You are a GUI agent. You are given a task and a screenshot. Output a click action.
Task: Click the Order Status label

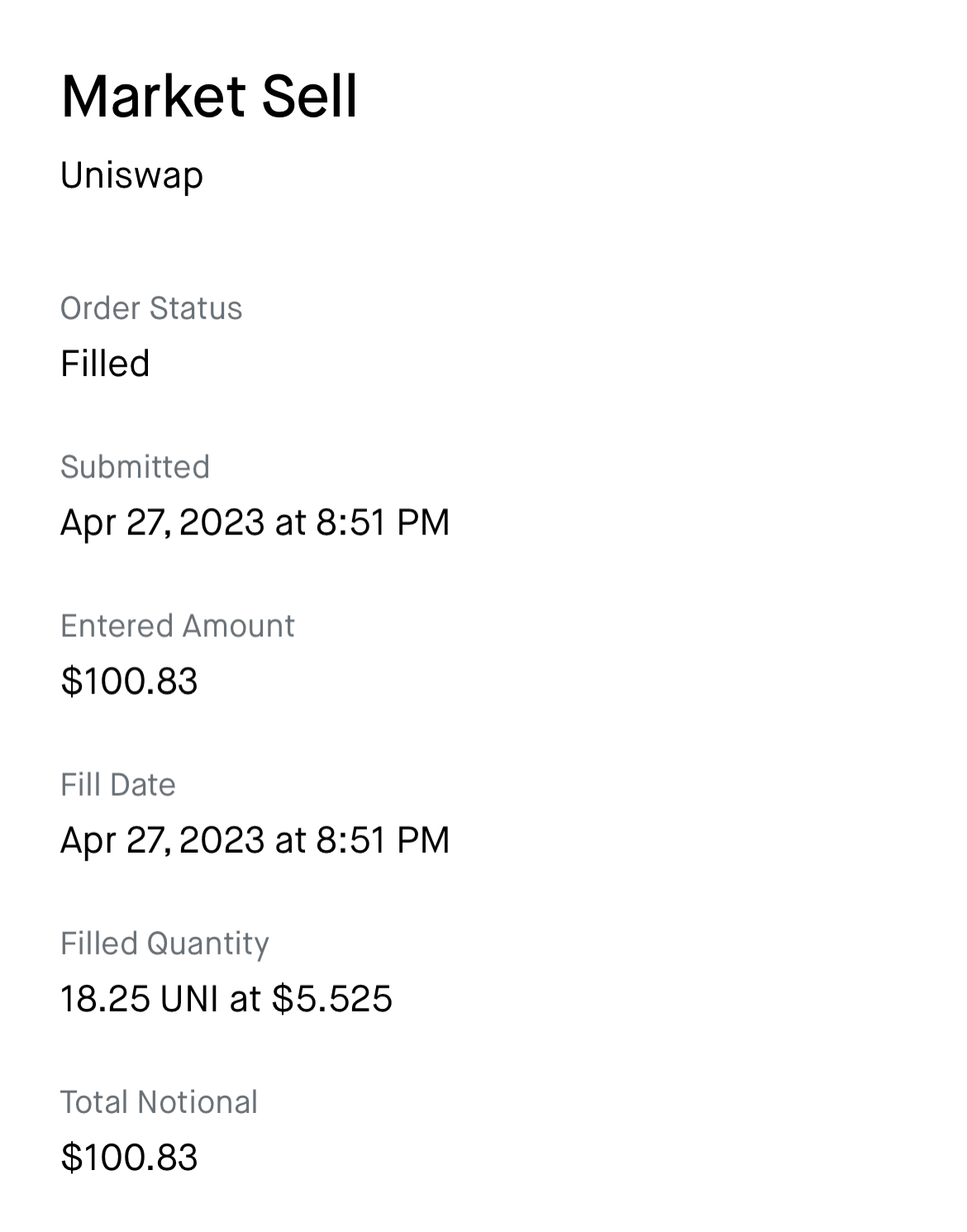151,308
